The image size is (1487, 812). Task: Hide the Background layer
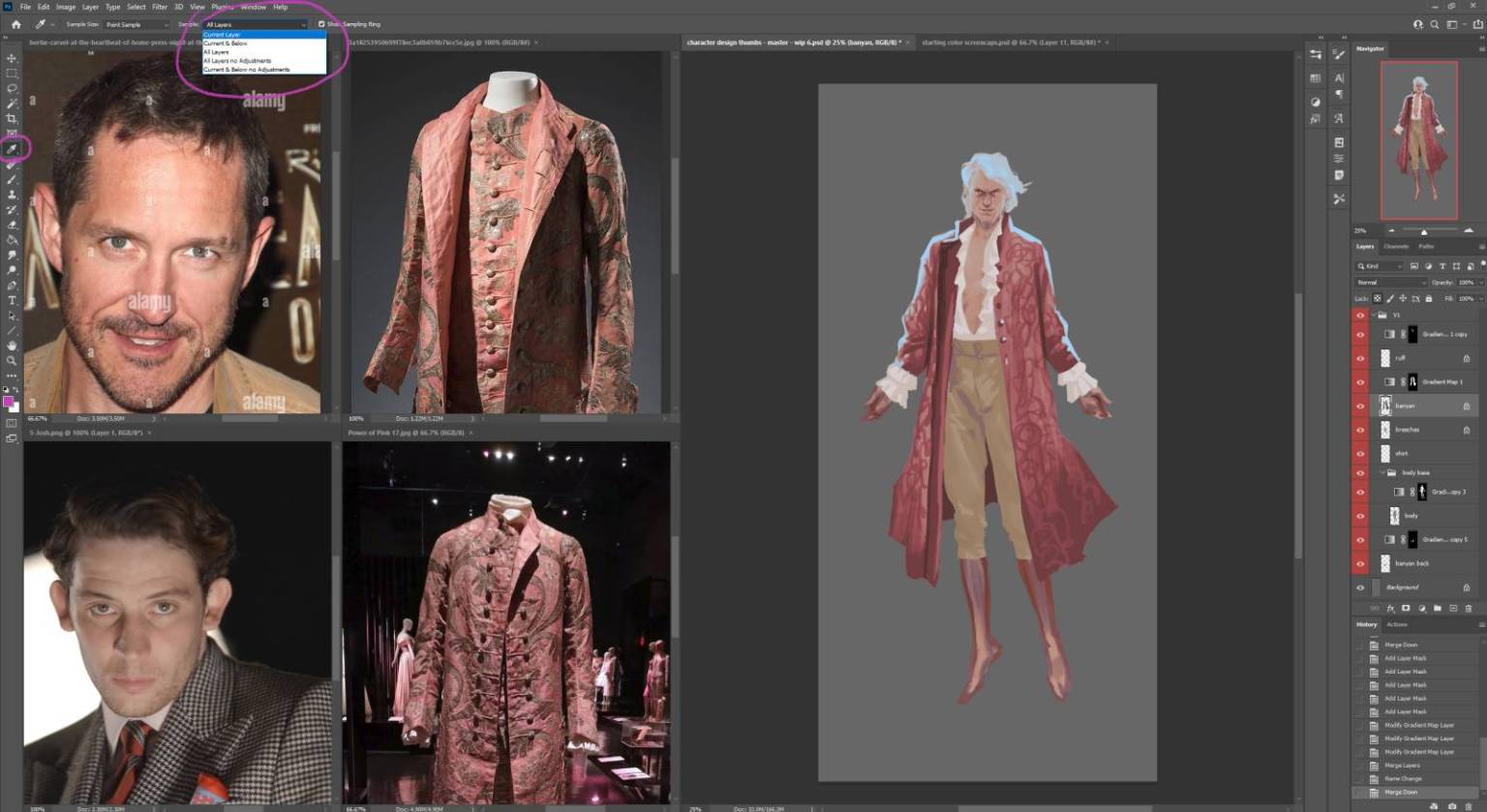(x=1360, y=587)
